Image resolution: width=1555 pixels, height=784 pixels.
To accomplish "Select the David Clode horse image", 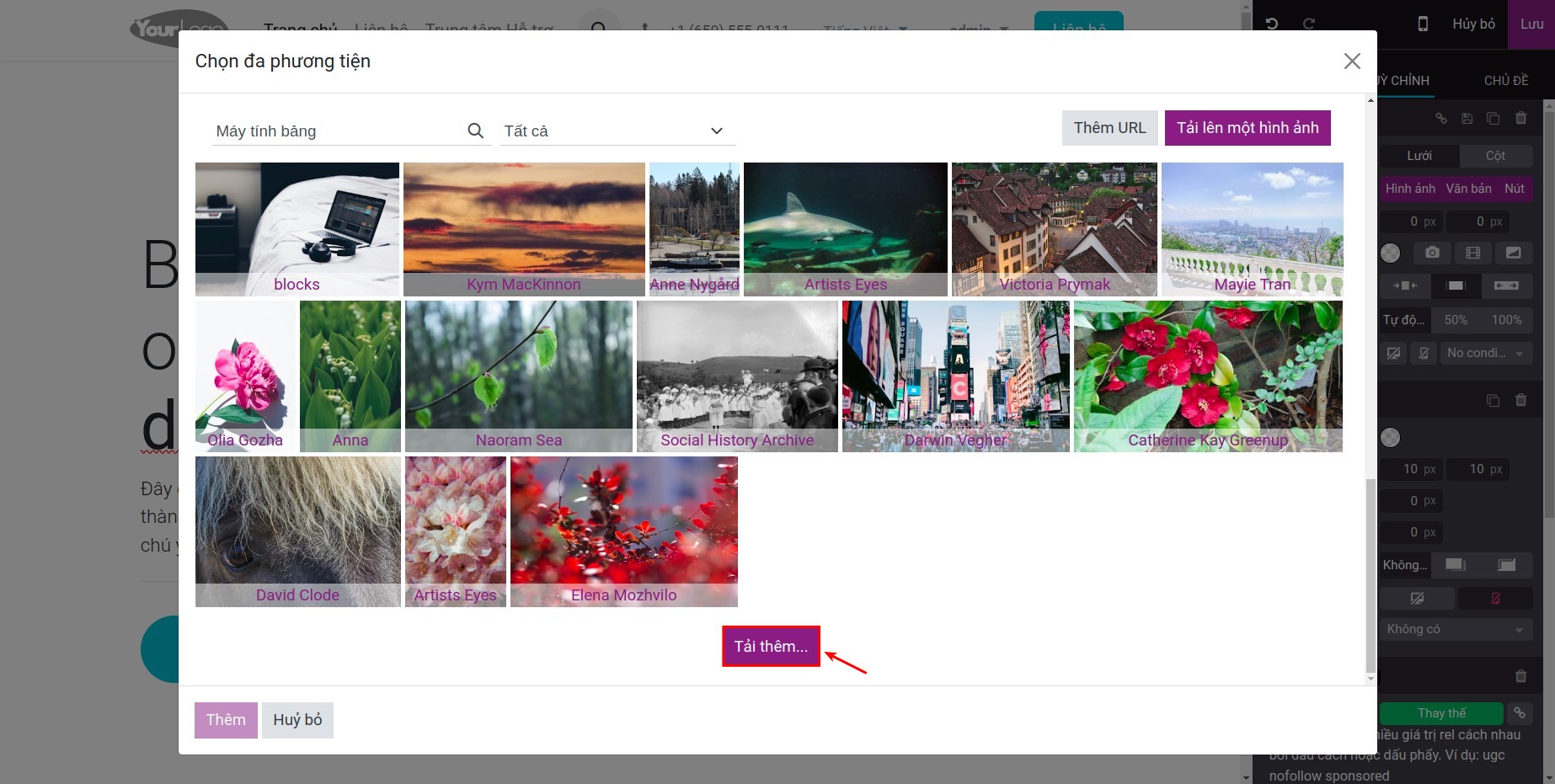I will pos(297,531).
